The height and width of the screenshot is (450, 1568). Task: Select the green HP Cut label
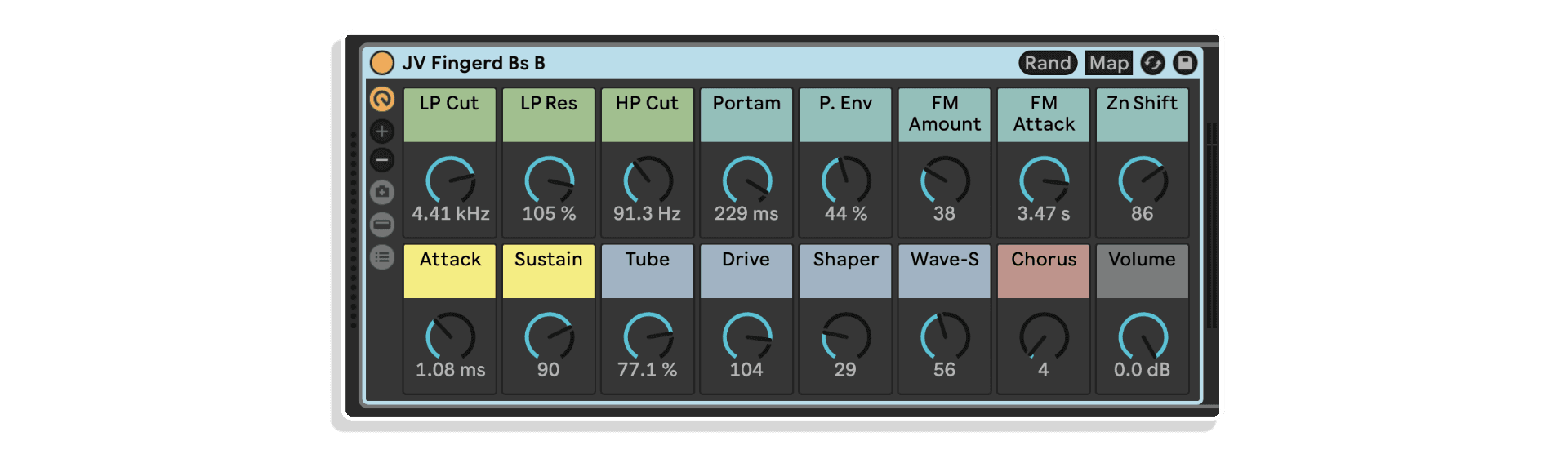(x=648, y=115)
